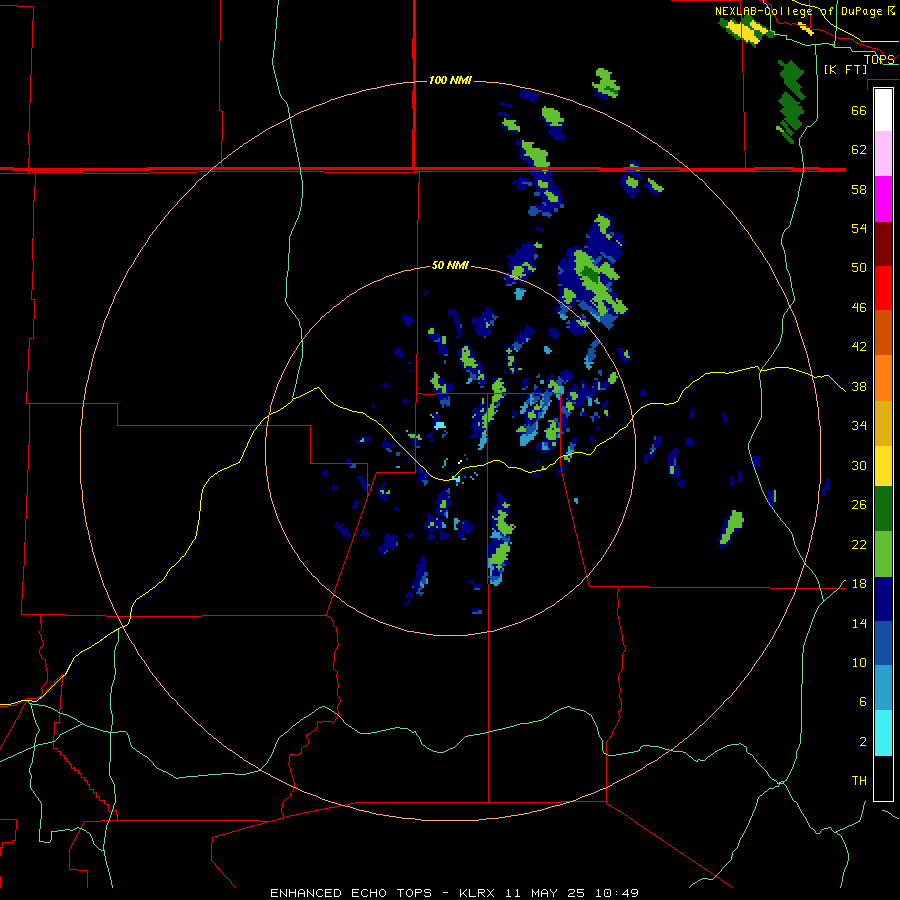The image size is (900, 900).
Task: Click the black TH swatch at the scale bottom
Action: click(x=883, y=778)
